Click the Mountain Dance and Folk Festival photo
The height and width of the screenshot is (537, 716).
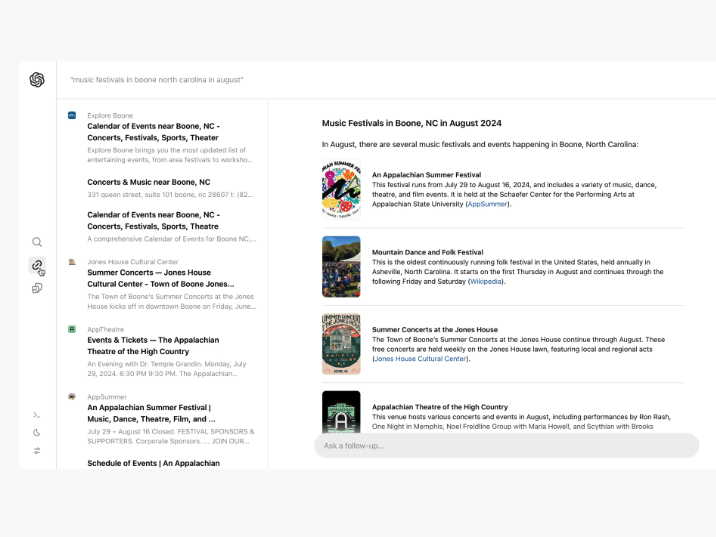pyautogui.click(x=341, y=267)
